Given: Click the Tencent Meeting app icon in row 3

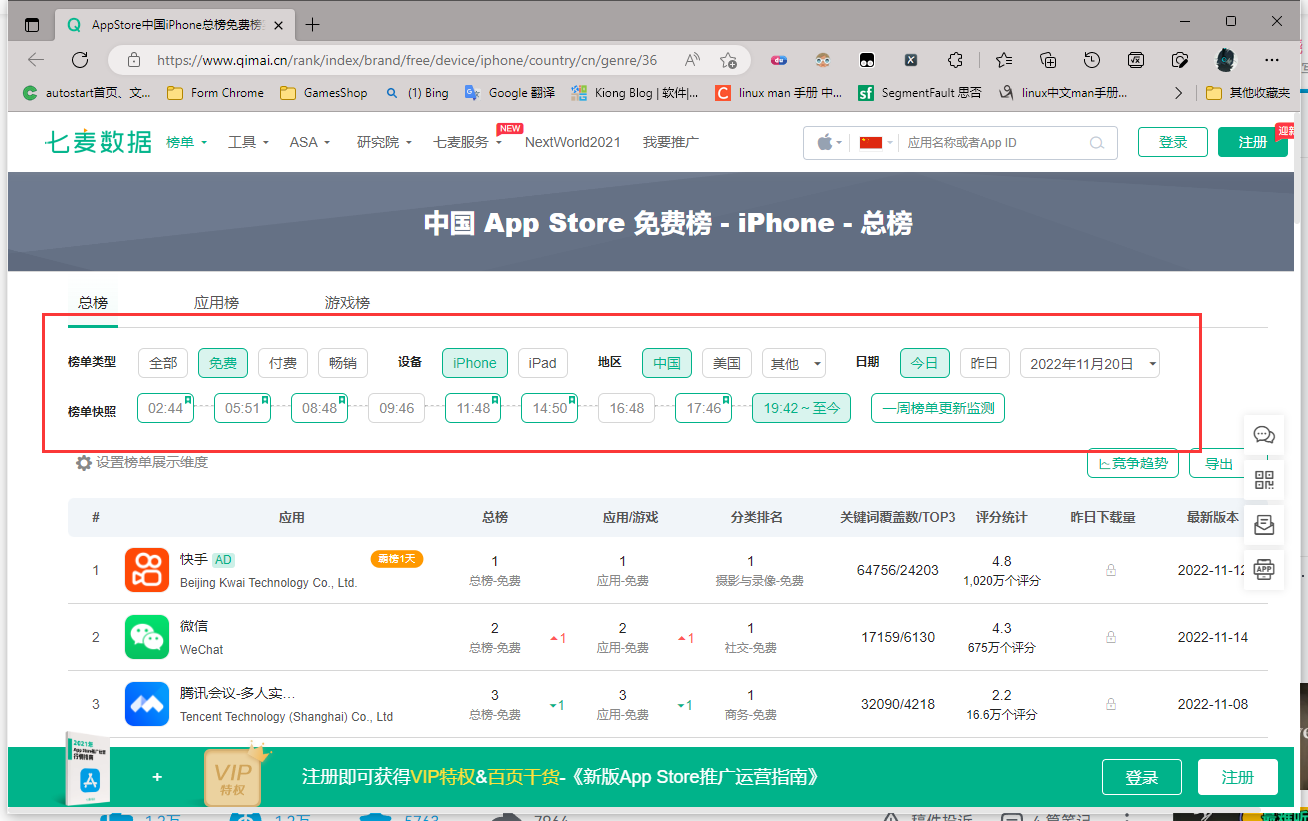Looking at the screenshot, I should tap(147, 704).
